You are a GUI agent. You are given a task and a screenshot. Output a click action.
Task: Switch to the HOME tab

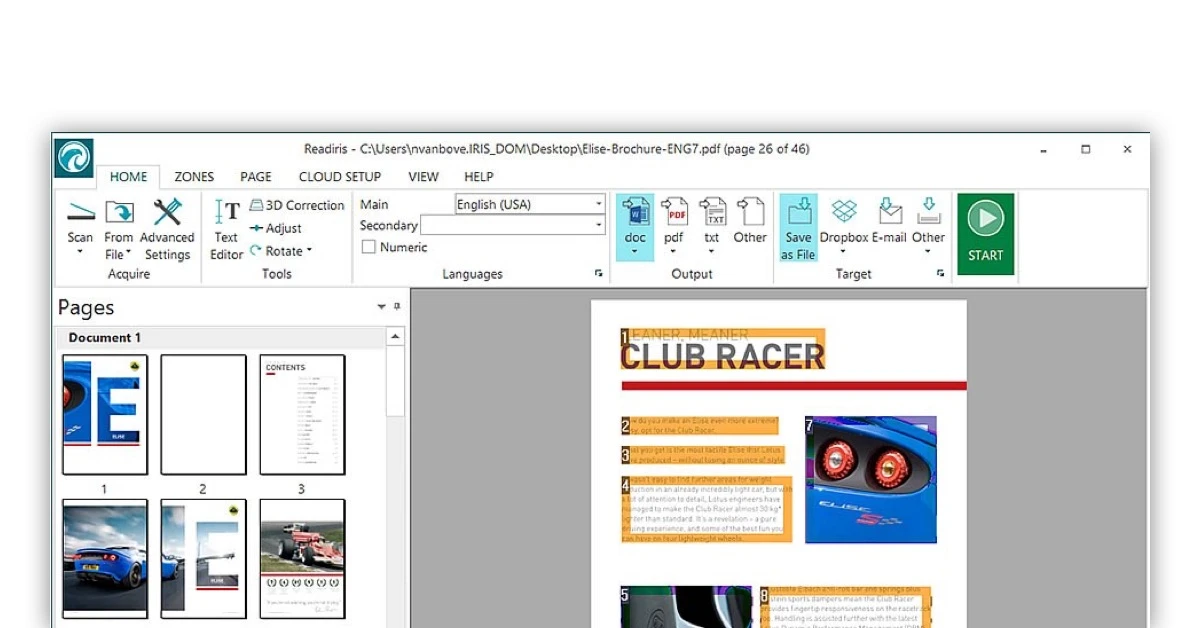pos(128,176)
